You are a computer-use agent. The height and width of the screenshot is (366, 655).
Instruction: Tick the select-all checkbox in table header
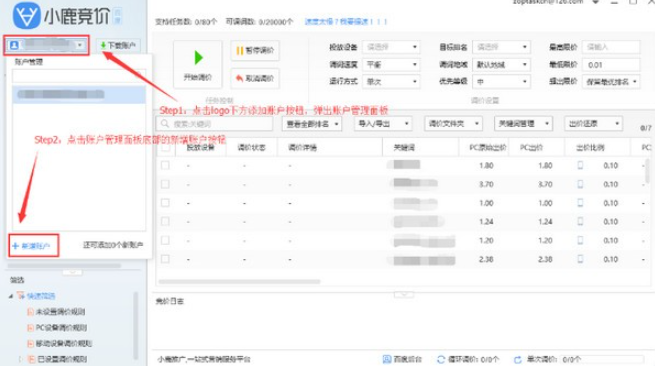pos(165,147)
